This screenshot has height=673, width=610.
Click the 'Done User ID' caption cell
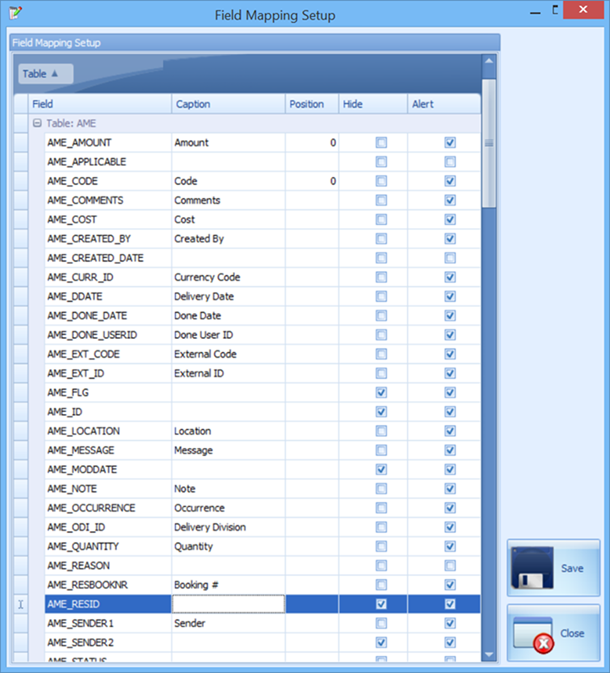click(228, 335)
